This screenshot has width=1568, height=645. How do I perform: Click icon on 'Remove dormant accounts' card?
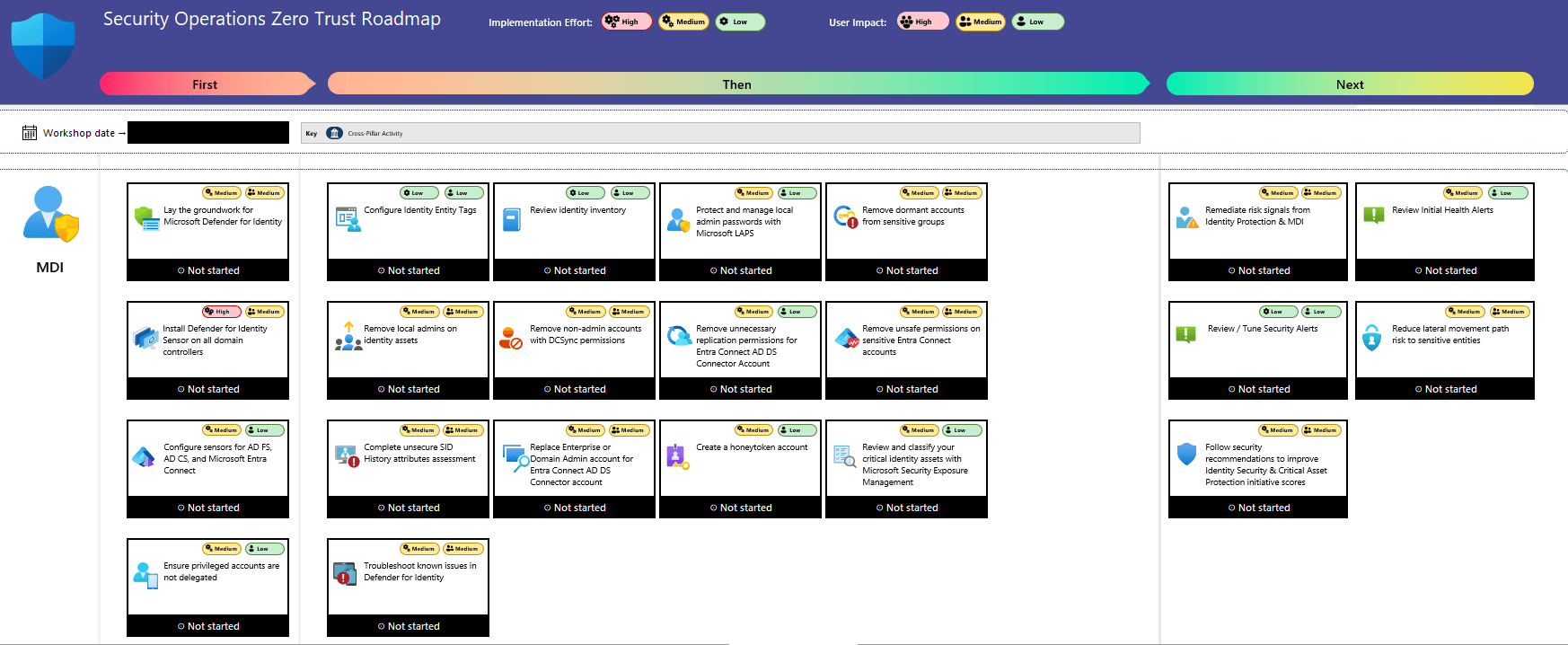(x=845, y=216)
